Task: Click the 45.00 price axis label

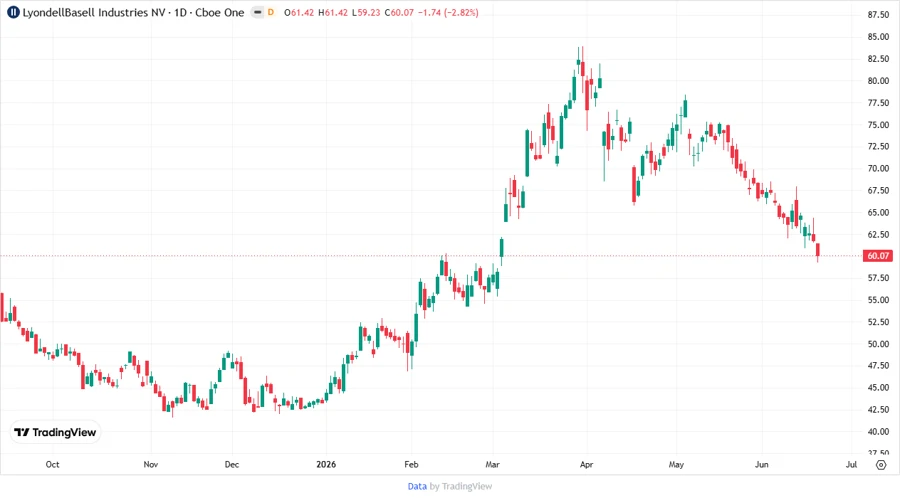Action: 878,388
